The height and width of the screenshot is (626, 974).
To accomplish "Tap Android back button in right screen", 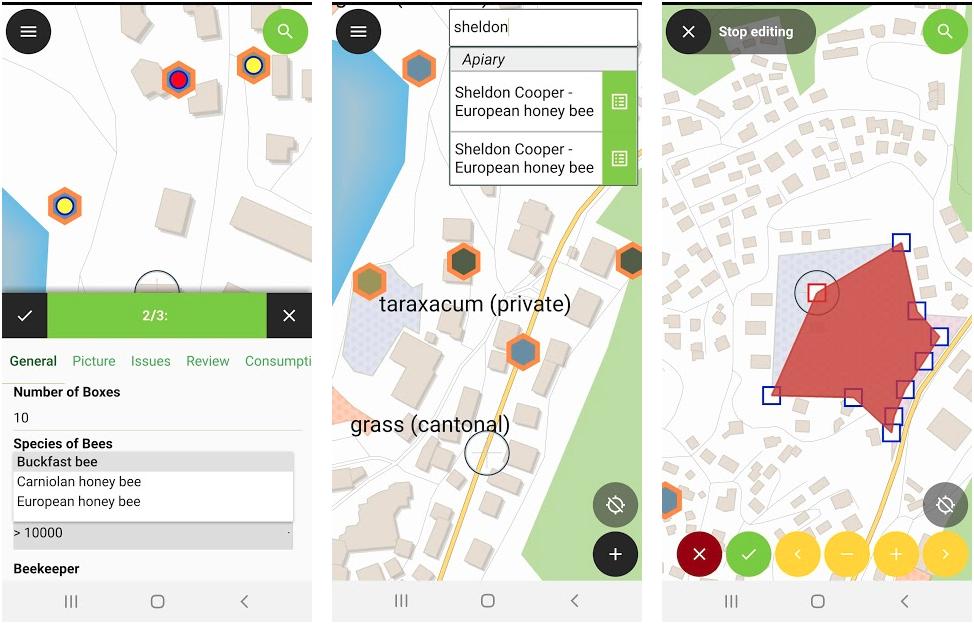I will tap(904, 601).
